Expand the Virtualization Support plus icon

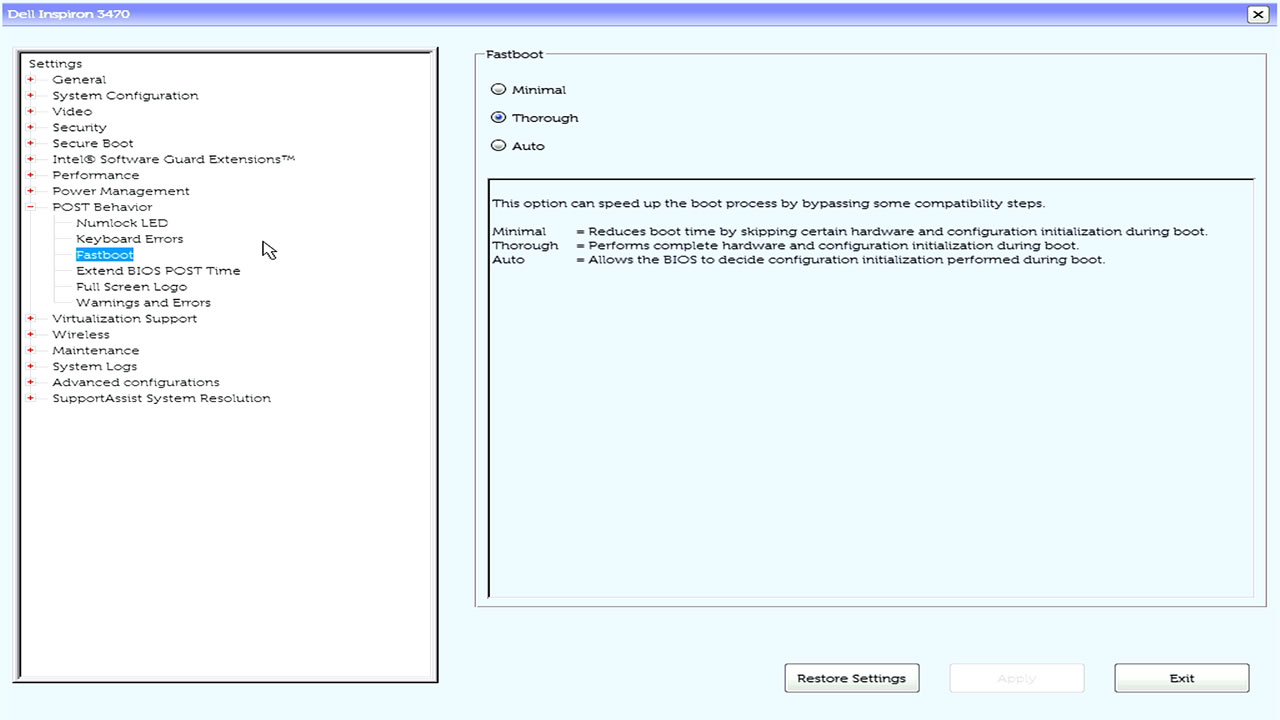pos(31,319)
